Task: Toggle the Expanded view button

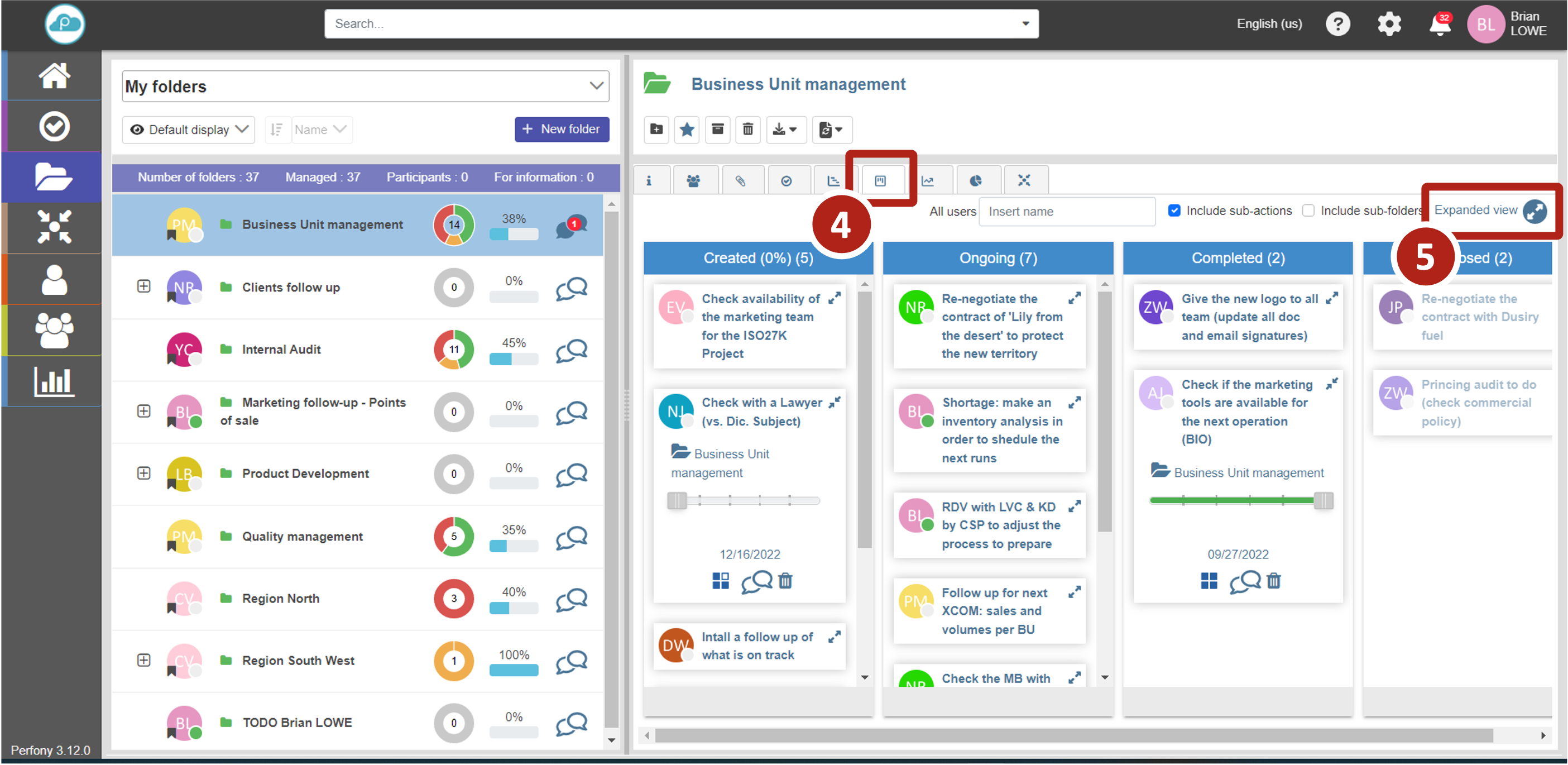Action: [x=1535, y=211]
